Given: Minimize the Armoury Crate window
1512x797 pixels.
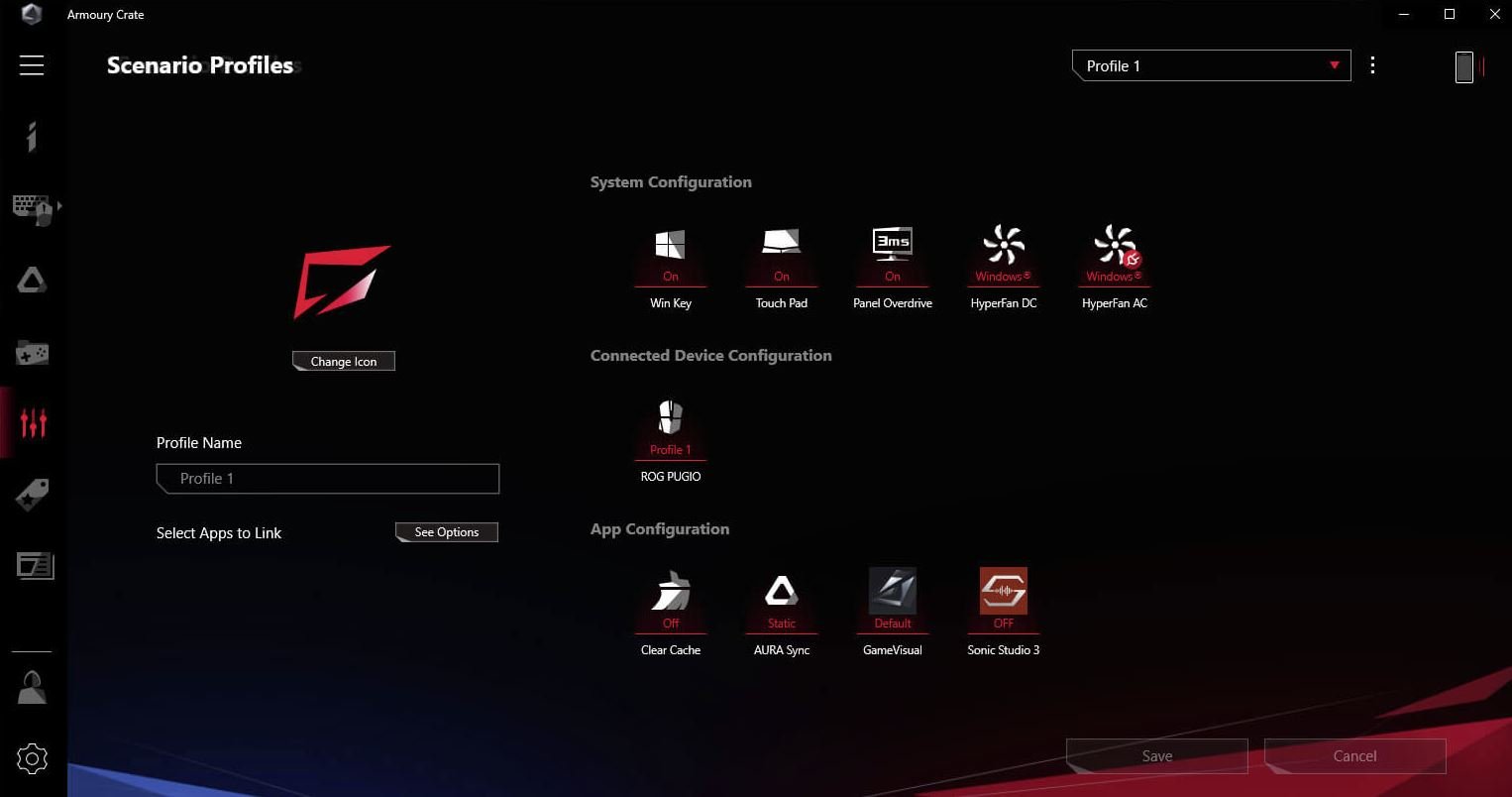Looking at the screenshot, I should (x=1404, y=14).
